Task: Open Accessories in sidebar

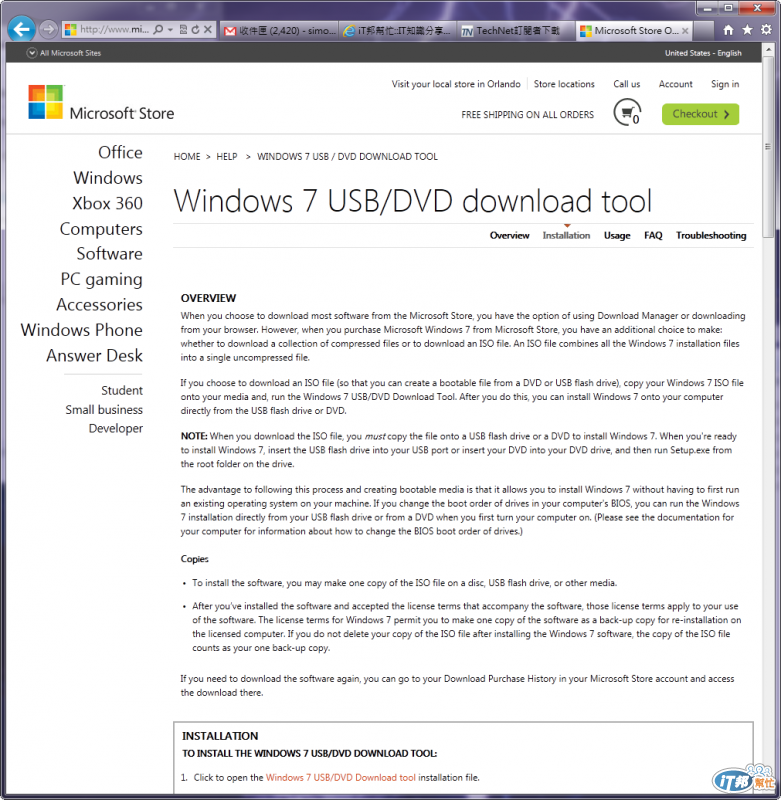Action: 99,305
